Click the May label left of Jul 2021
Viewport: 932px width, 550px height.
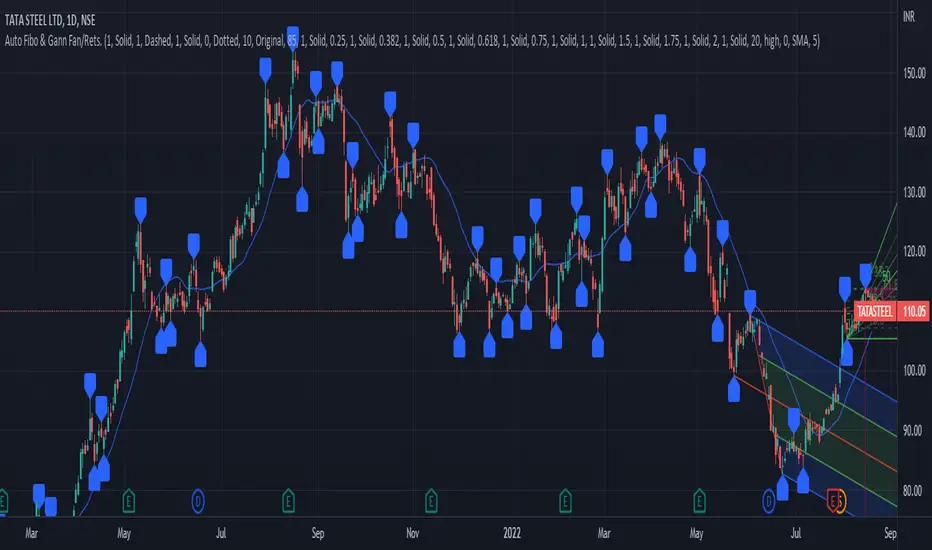point(124,533)
